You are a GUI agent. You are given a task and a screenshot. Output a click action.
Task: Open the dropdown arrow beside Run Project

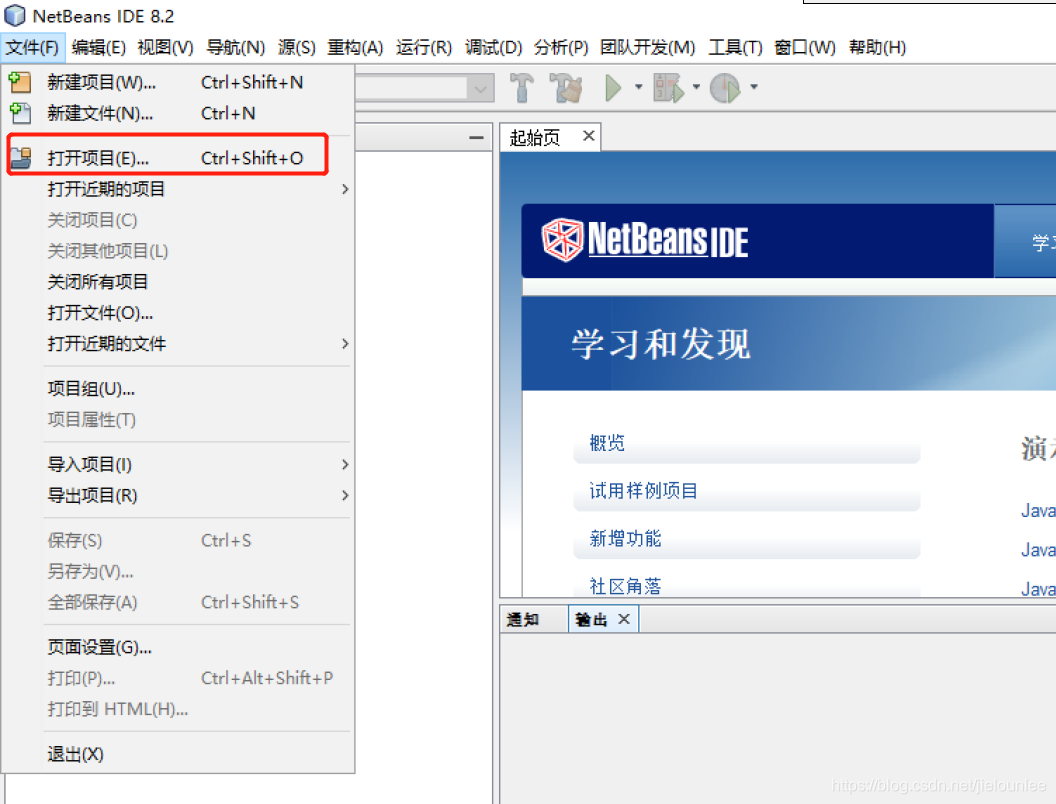[x=638, y=87]
